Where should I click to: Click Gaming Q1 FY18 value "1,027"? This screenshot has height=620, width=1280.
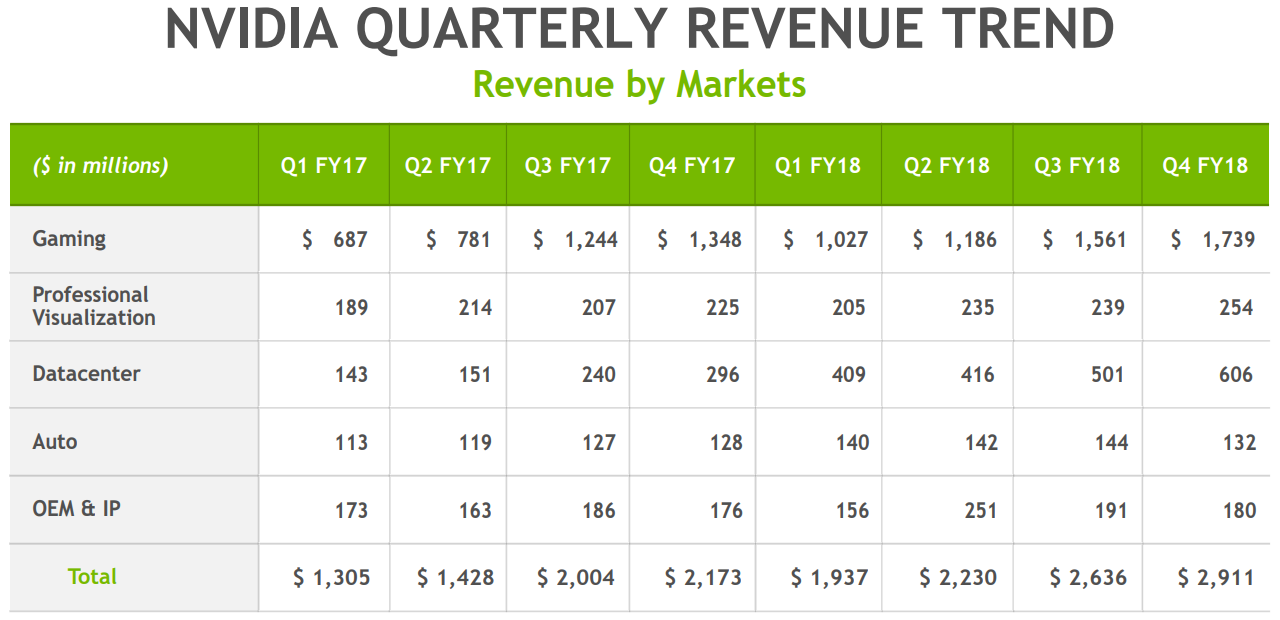(x=840, y=240)
